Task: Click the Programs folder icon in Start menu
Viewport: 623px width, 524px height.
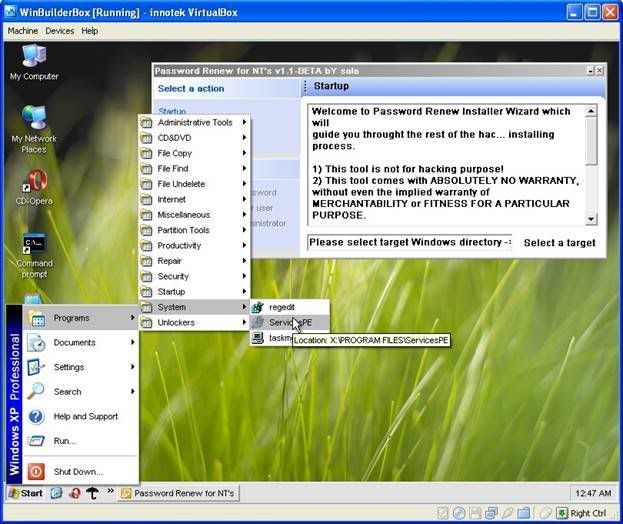Action: point(36,318)
